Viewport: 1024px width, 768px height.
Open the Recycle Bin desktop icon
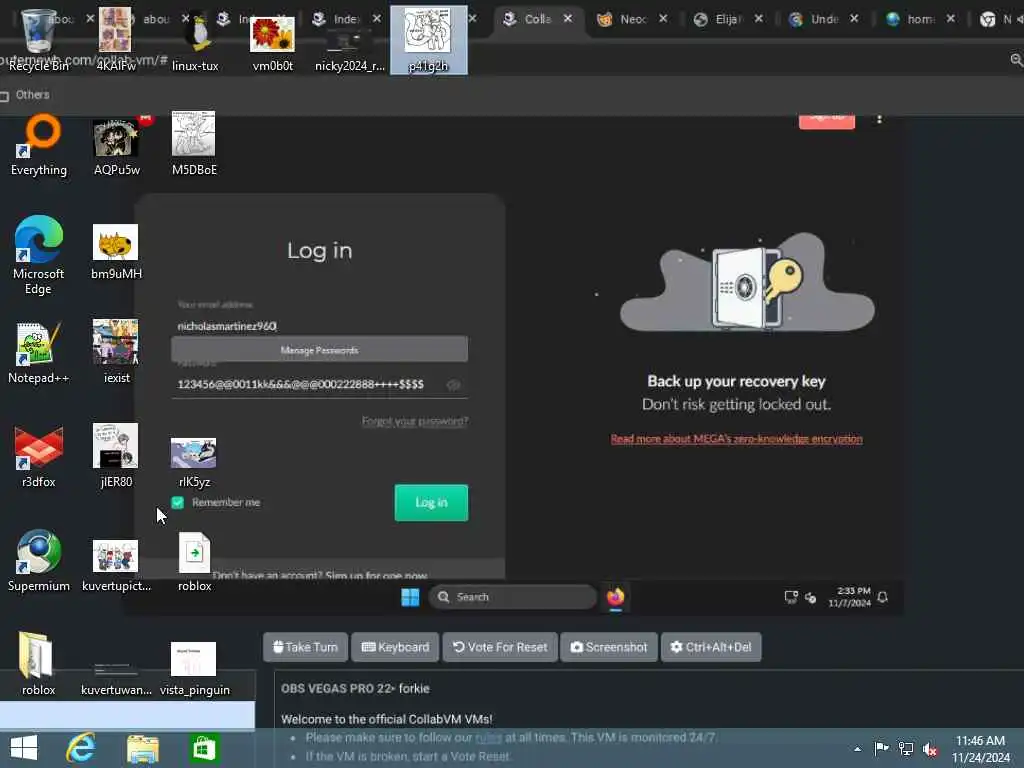(38, 39)
